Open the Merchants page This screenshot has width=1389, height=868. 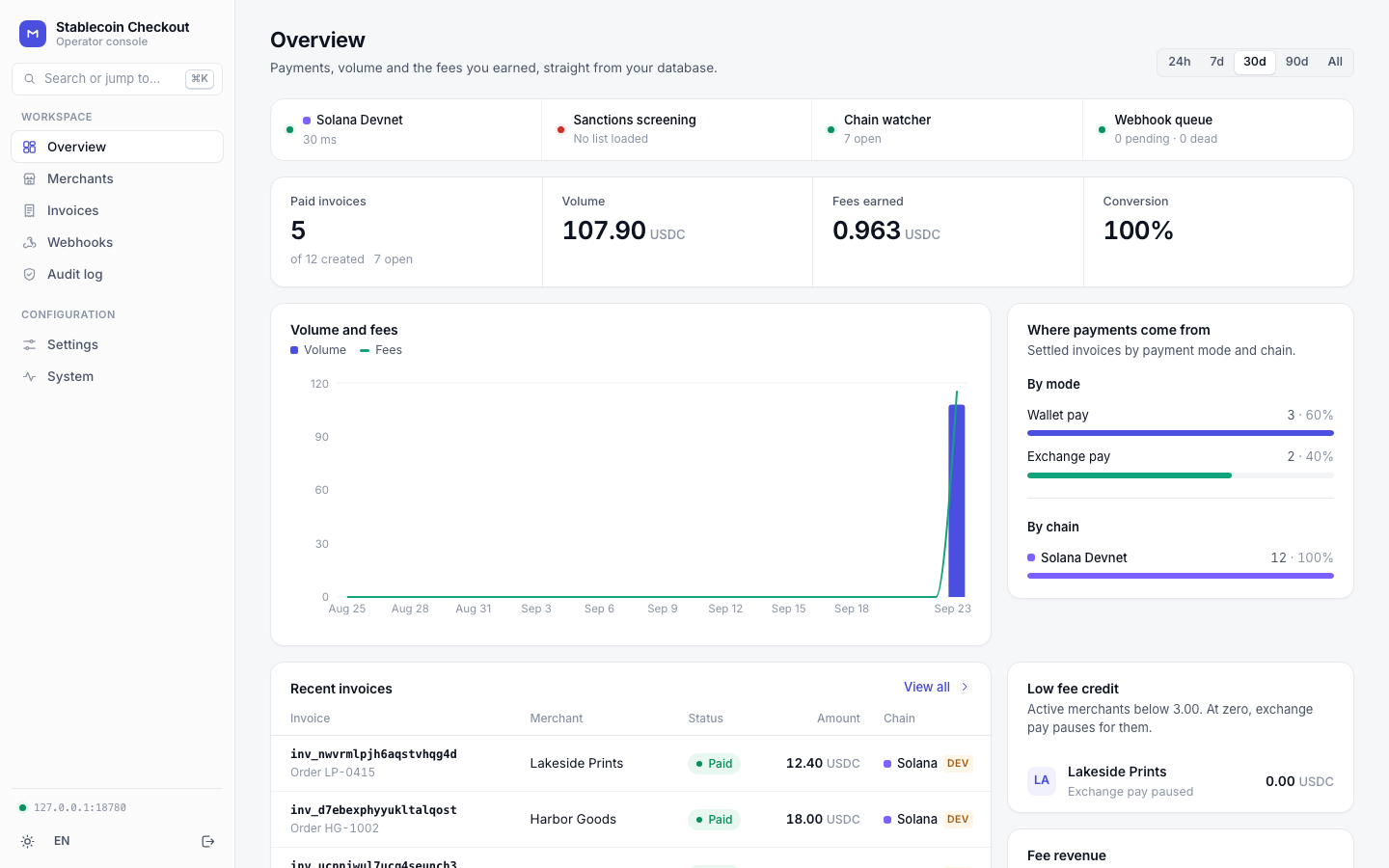(117, 179)
